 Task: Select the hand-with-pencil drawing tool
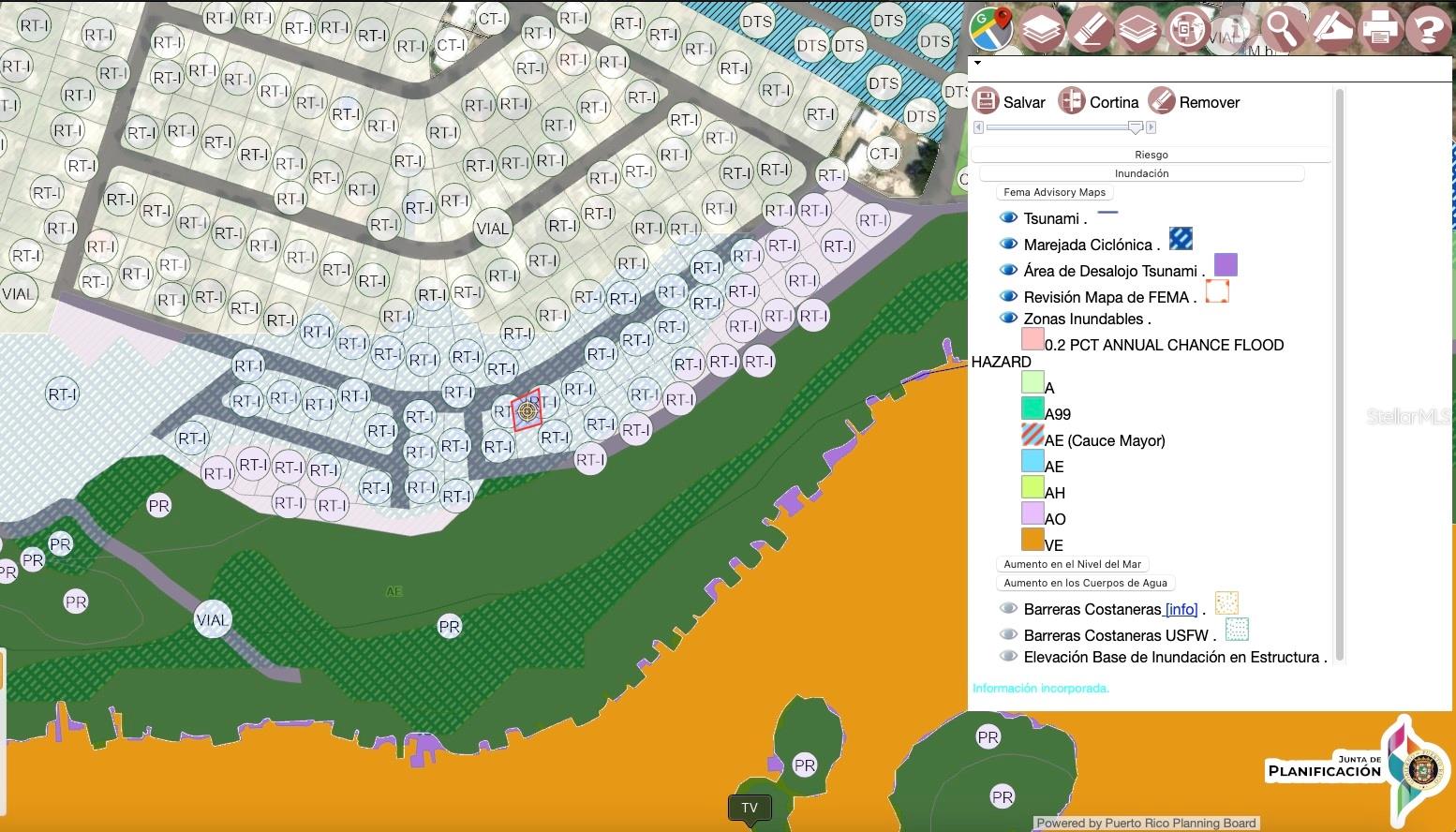pos(1331,30)
